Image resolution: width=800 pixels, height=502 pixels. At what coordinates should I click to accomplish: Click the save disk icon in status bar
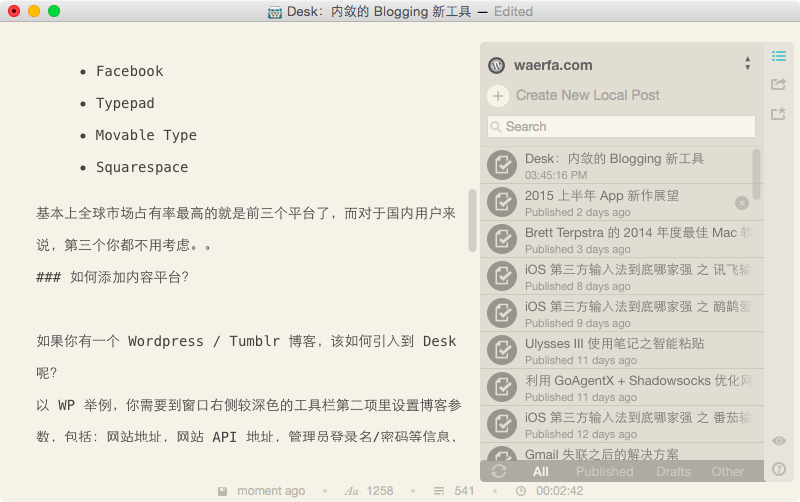click(x=222, y=491)
